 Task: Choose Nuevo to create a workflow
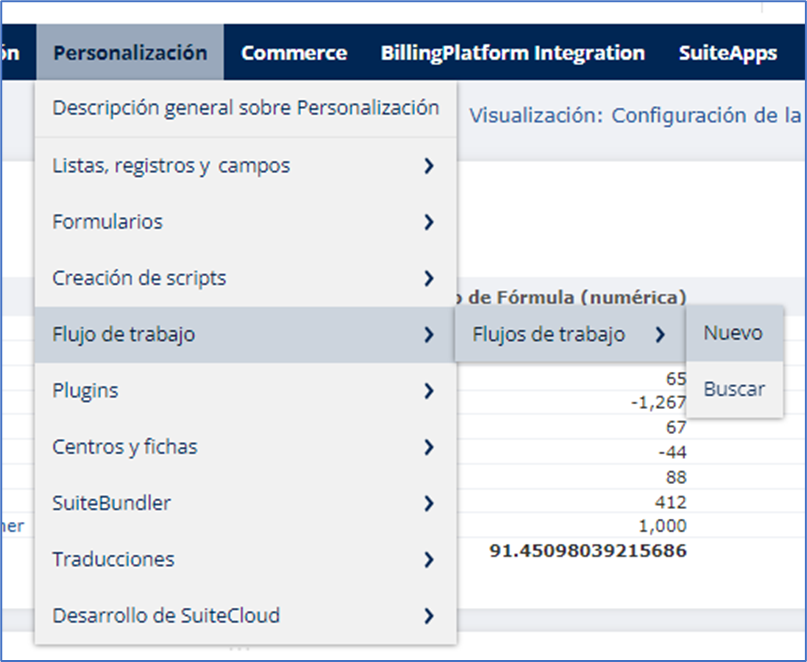coord(734,333)
